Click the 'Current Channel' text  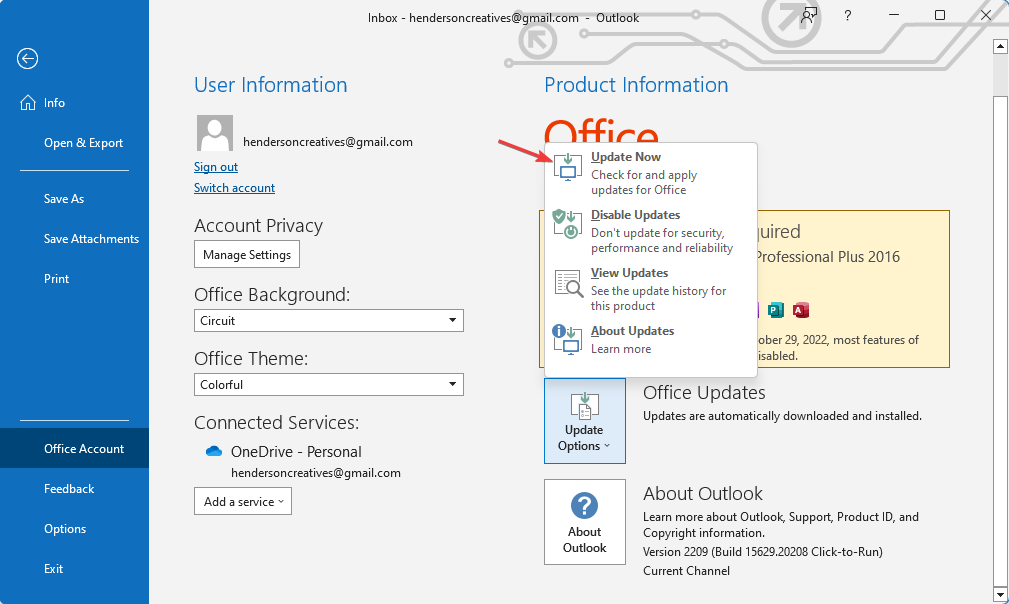tap(686, 571)
